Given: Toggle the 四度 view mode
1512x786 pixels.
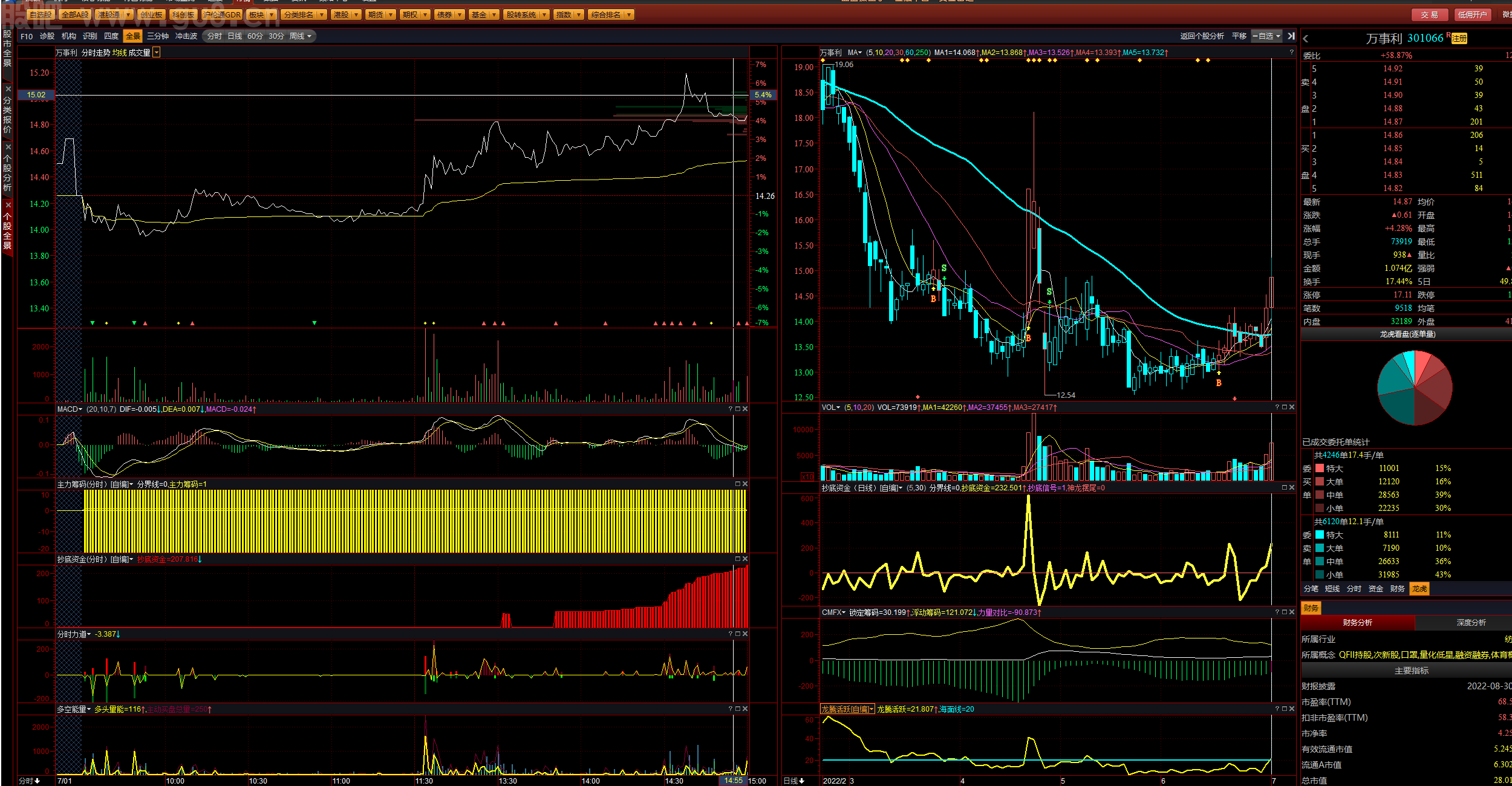Looking at the screenshot, I should click(111, 37).
